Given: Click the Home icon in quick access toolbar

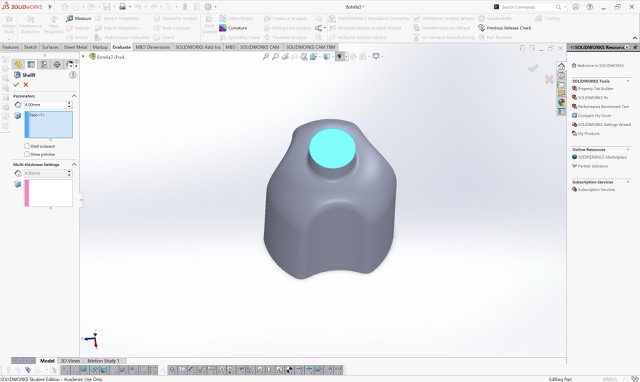Looking at the screenshot, I should 64,7.
